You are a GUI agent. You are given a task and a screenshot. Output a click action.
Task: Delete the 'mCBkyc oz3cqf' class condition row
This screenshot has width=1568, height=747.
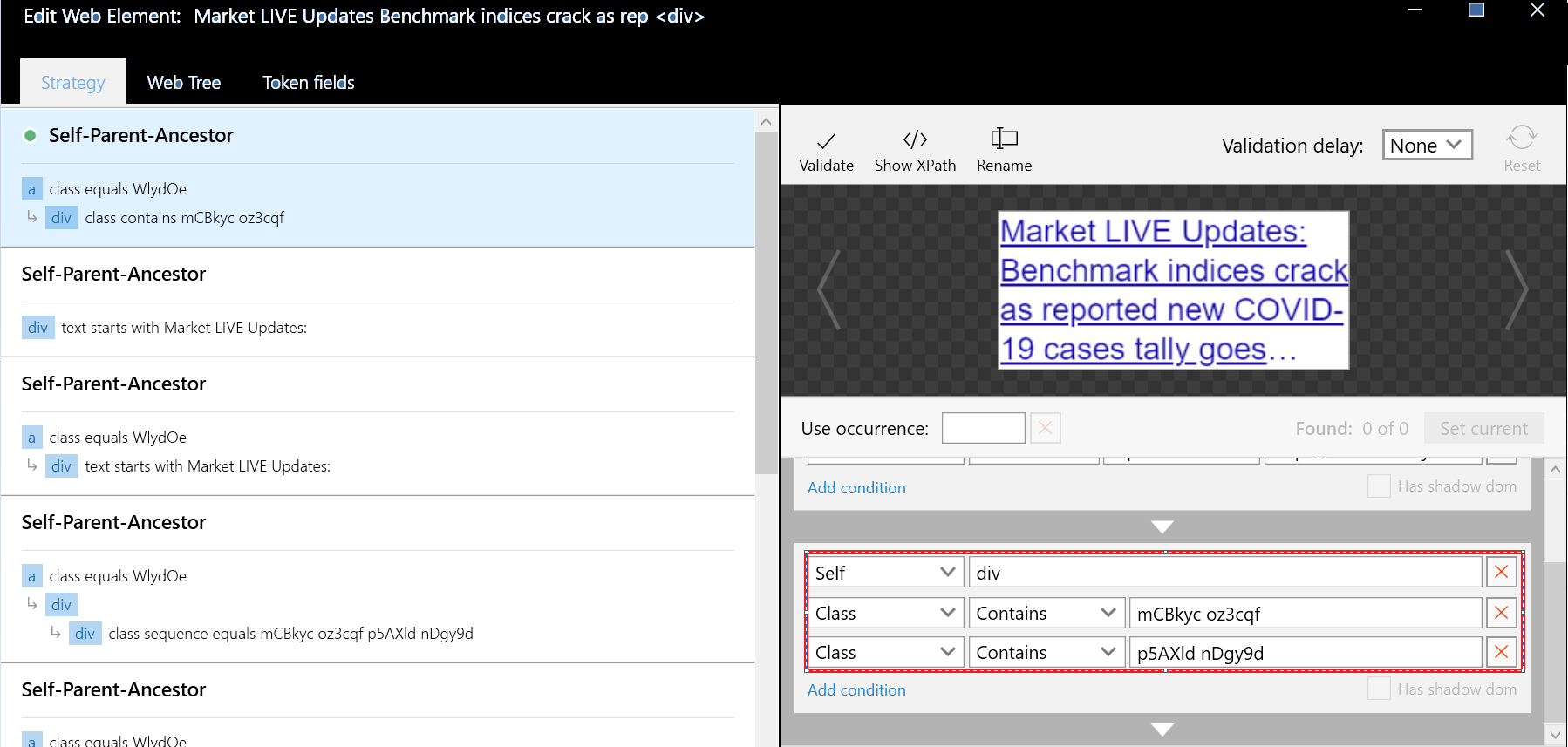point(1501,613)
